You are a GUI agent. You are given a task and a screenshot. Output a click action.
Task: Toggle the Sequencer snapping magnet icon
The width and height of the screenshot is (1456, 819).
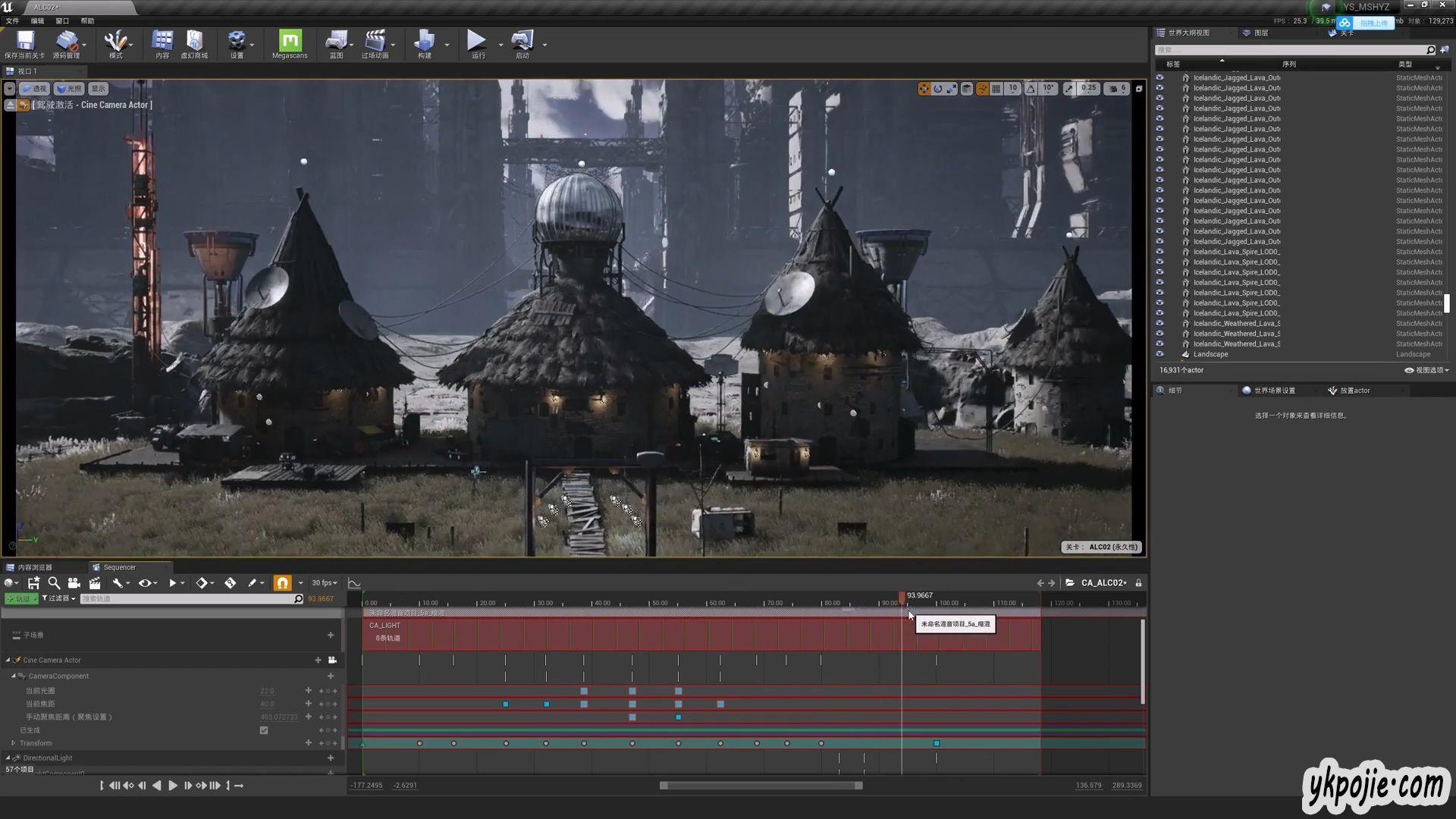[x=282, y=582]
